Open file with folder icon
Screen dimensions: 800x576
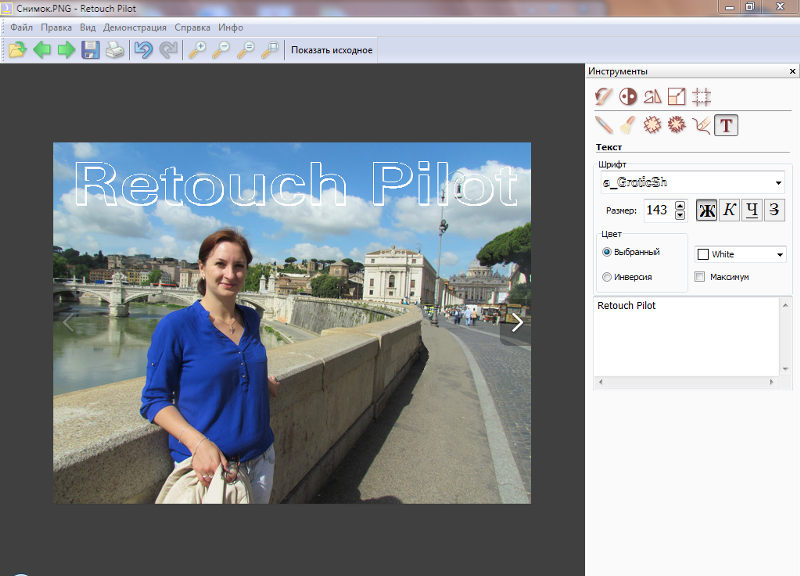pyautogui.click(x=17, y=50)
